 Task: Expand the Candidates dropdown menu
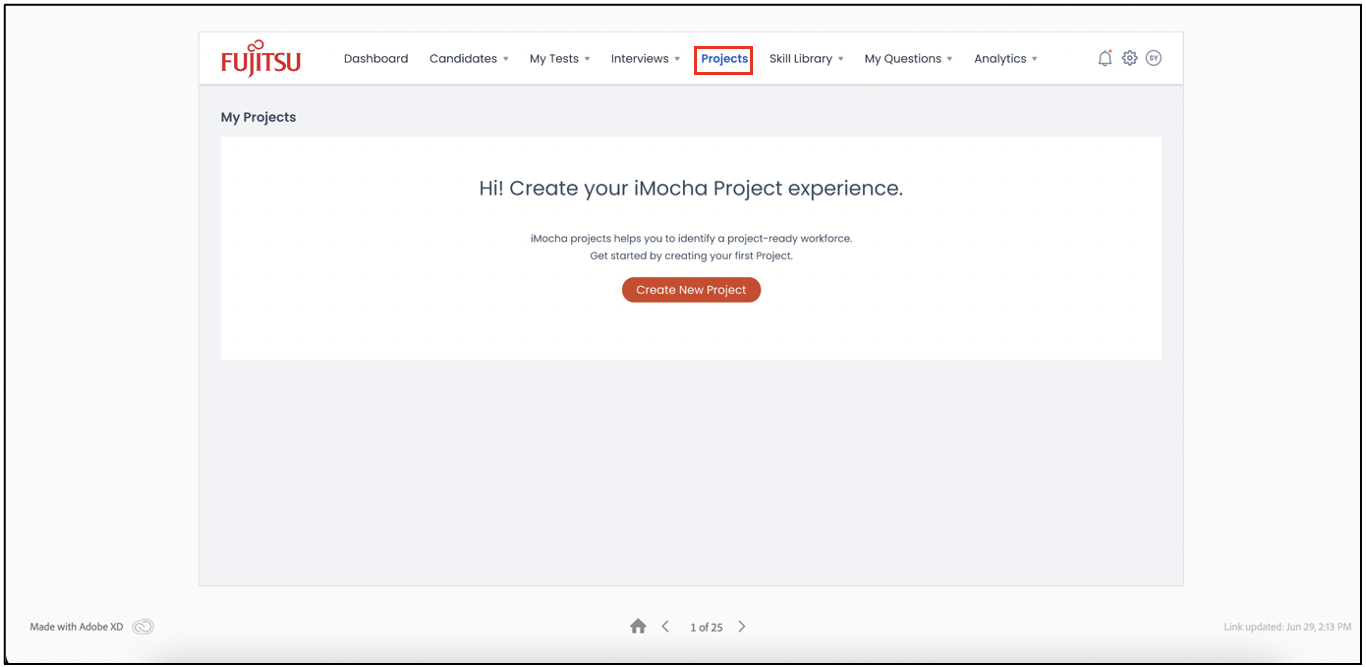(x=469, y=59)
